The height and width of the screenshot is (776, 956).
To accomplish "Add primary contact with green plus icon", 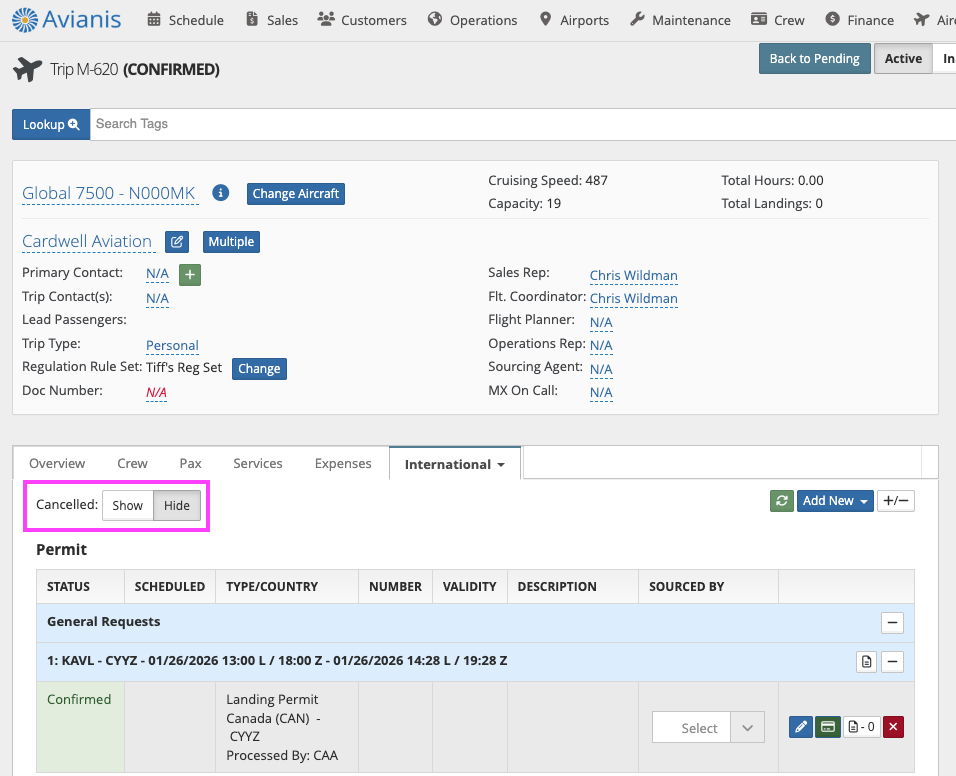I will tap(190, 274).
